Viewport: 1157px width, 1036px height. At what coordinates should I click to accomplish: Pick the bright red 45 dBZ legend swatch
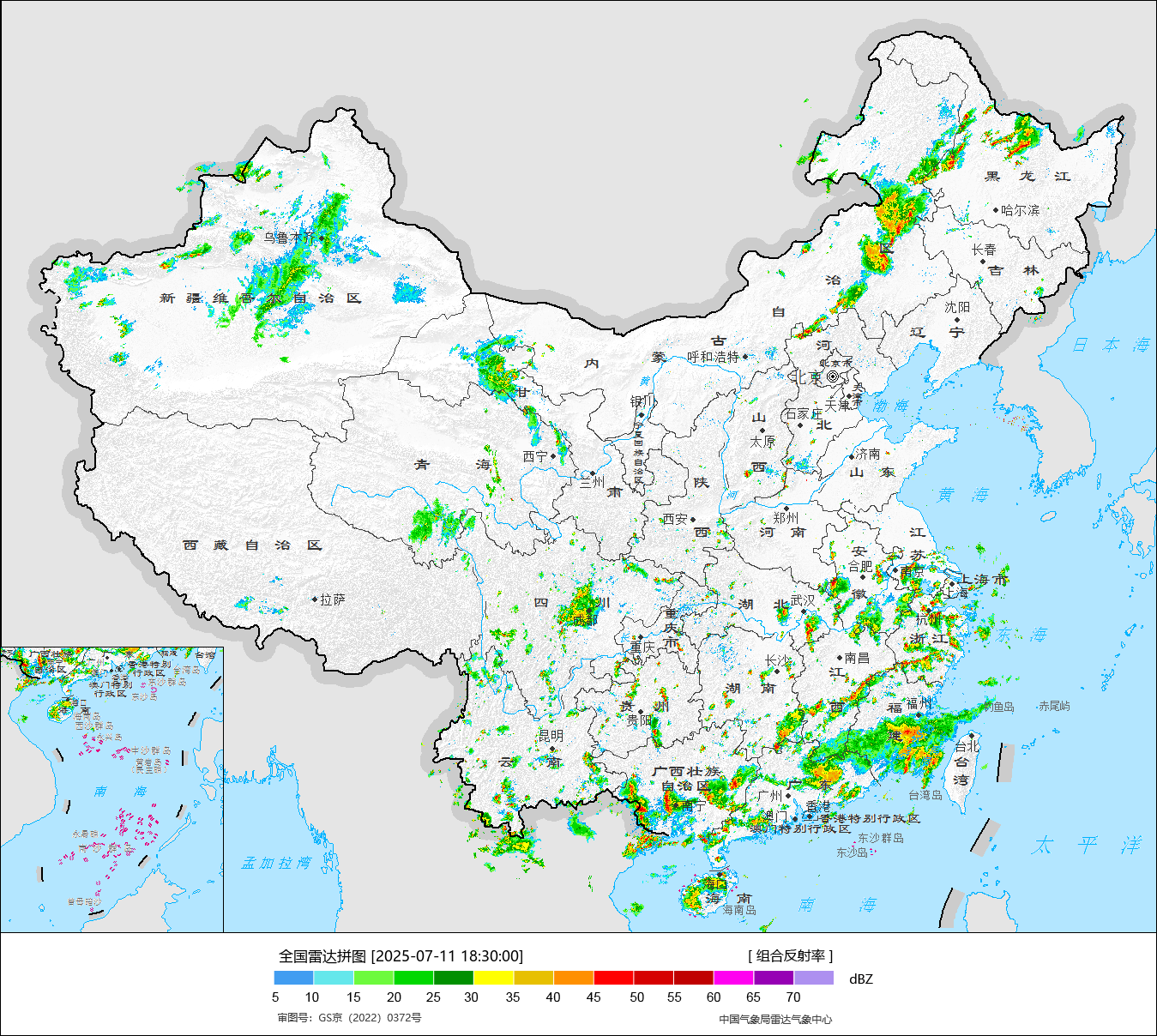613,978
